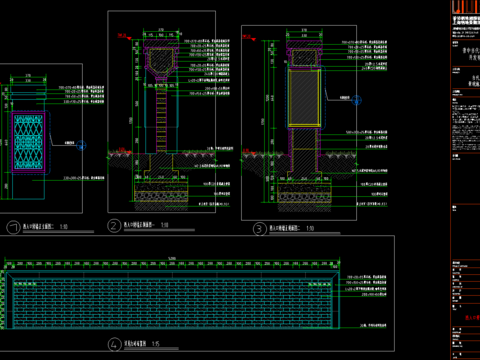Click the circled number 4 drawing marker
Image resolution: width=480 pixels, height=360 pixels.
click(114, 344)
